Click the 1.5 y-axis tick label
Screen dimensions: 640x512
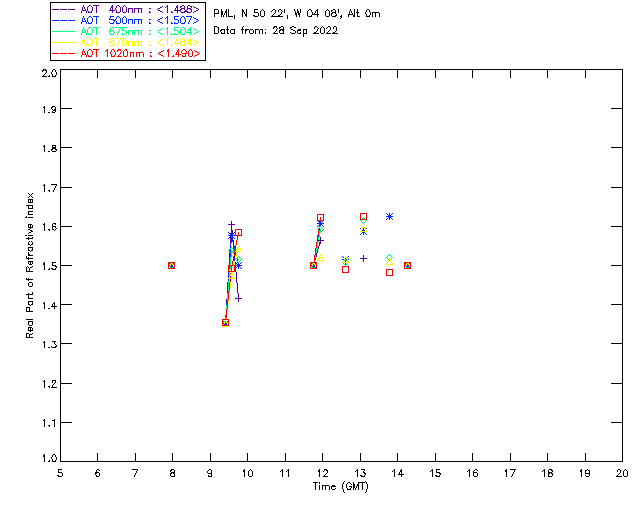point(49,266)
